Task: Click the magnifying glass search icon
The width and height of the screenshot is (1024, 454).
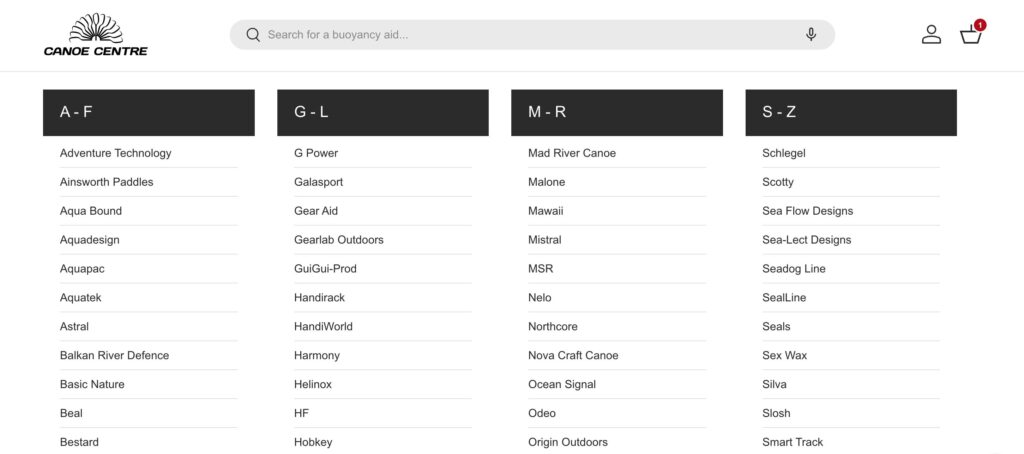Action: (253, 35)
